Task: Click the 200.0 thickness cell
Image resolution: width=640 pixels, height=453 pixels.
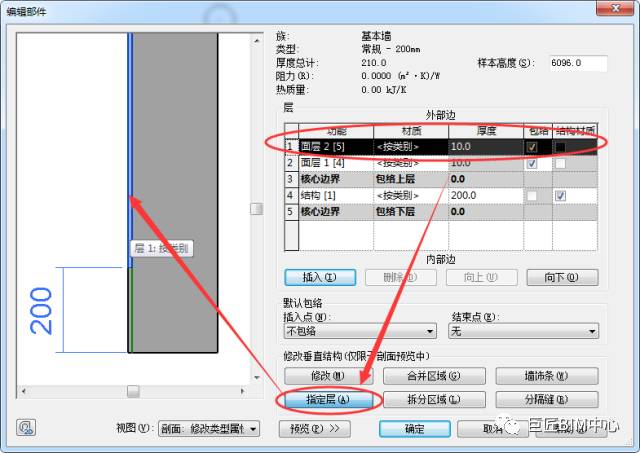Action: (486, 195)
